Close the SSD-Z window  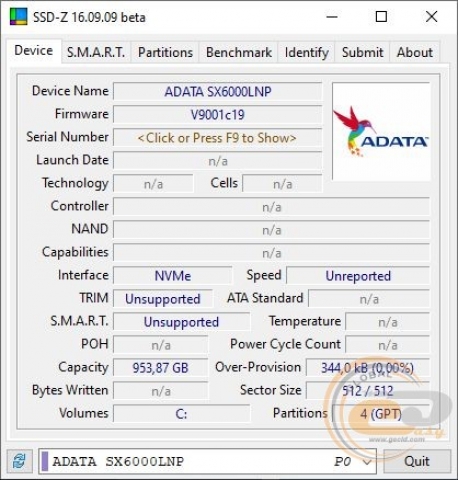coord(431,17)
